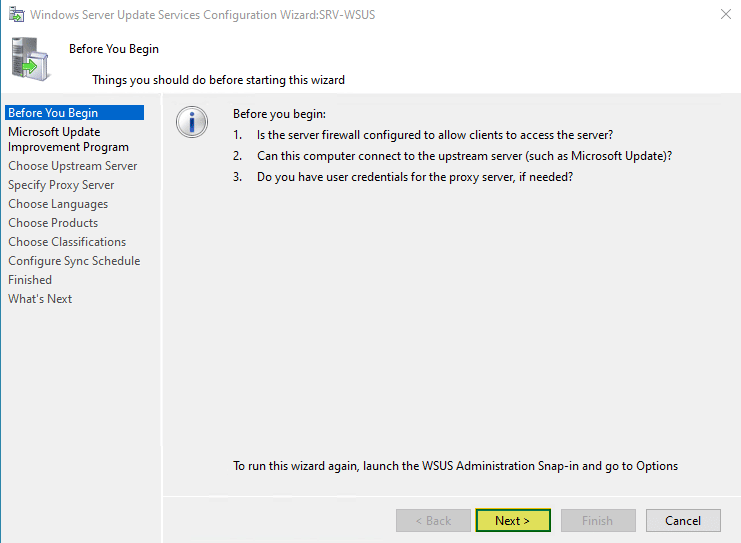Screen dimensions: 741x543
Task: Click the blue information icon
Action: coord(192,122)
